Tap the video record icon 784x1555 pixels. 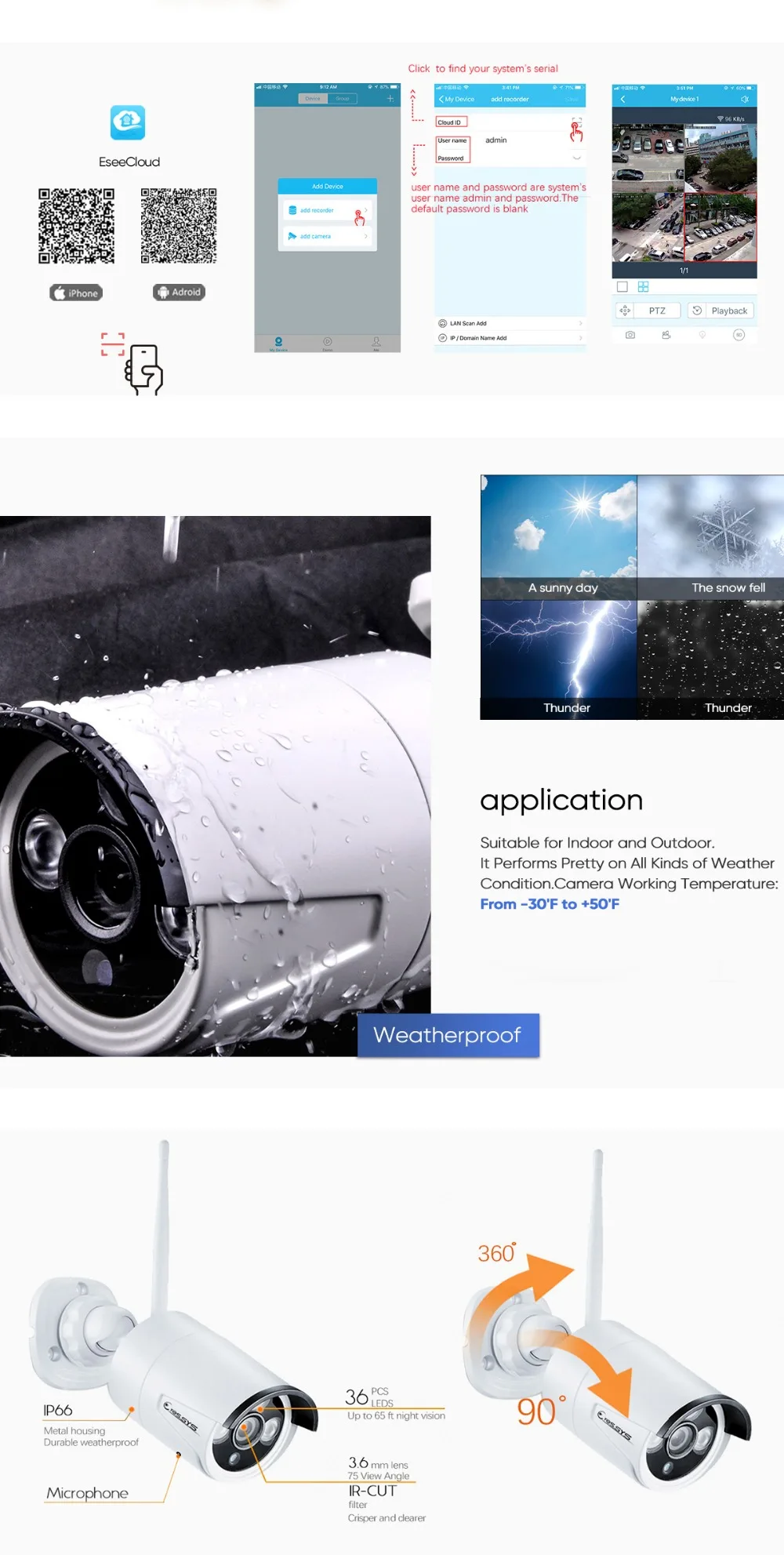coord(666,335)
